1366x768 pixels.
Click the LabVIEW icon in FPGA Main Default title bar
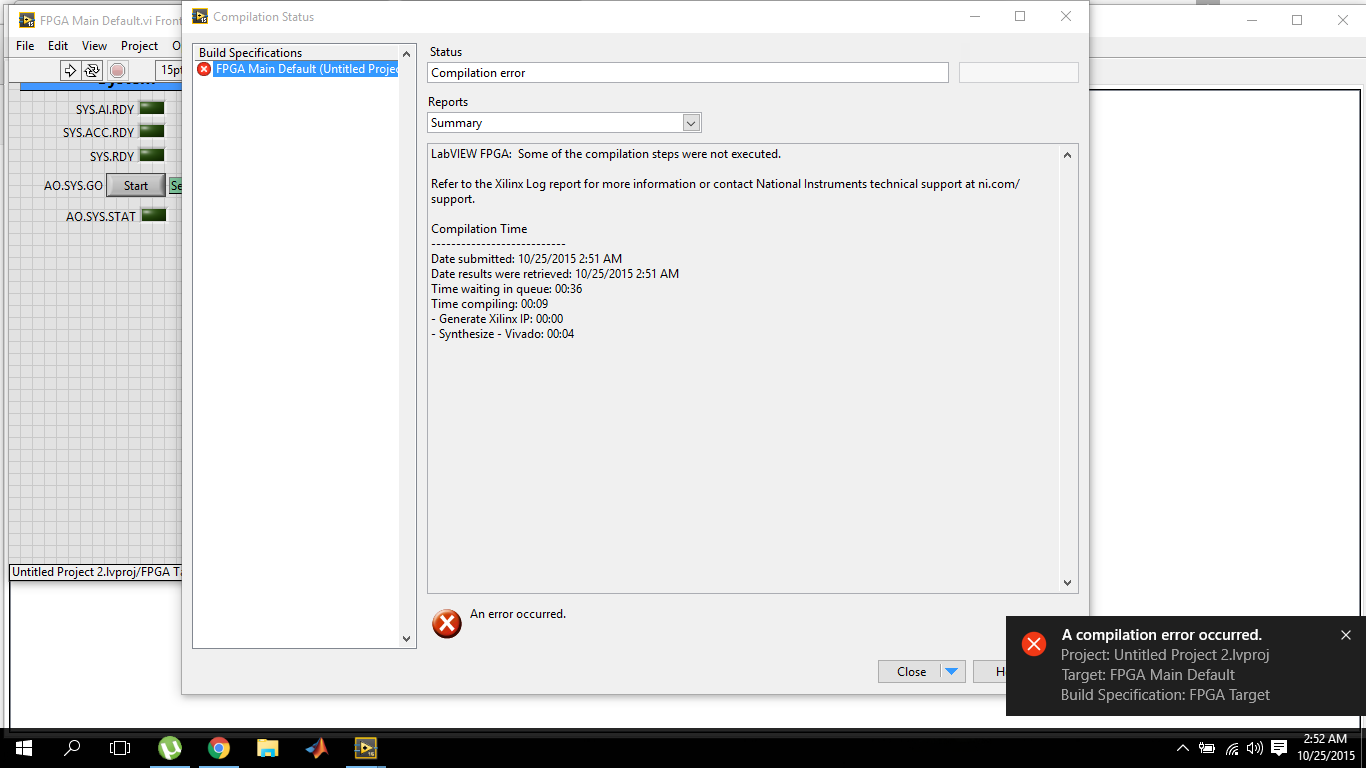pyautogui.click(x=27, y=20)
